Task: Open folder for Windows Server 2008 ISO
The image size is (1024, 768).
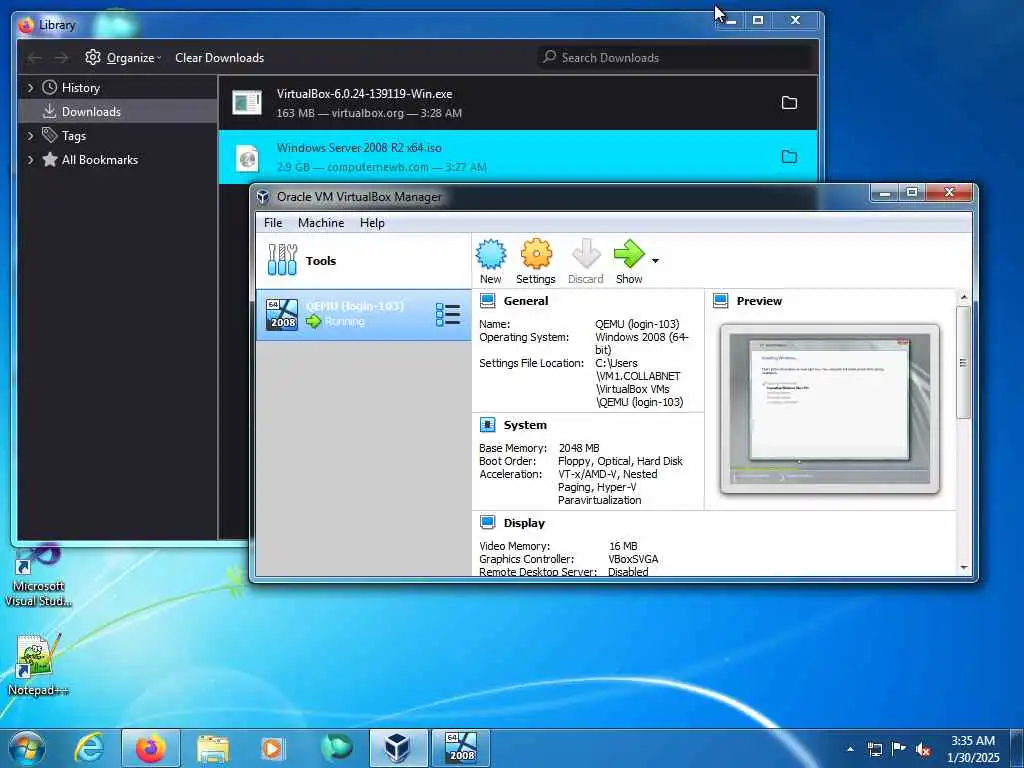Action: pos(790,157)
